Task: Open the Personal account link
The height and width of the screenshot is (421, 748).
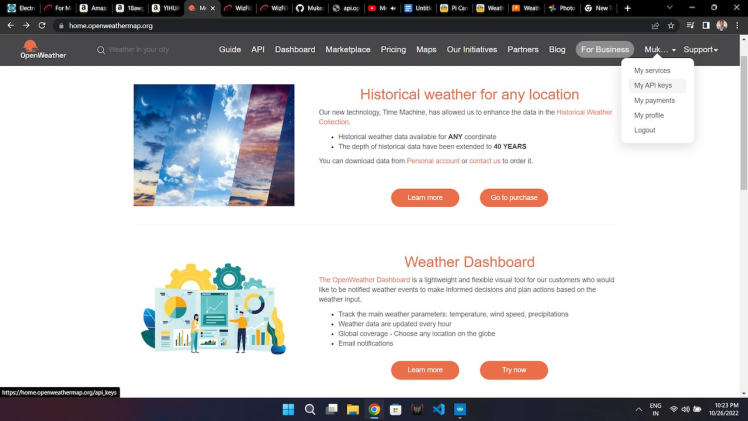Action: click(433, 161)
